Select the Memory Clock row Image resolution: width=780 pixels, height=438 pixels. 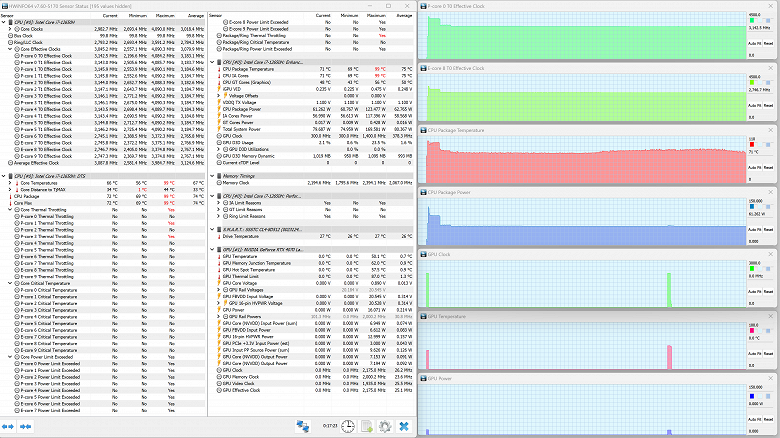click(311, 183)
